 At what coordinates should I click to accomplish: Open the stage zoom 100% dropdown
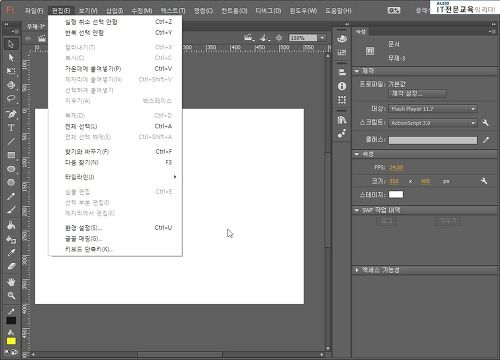[322, 38]
